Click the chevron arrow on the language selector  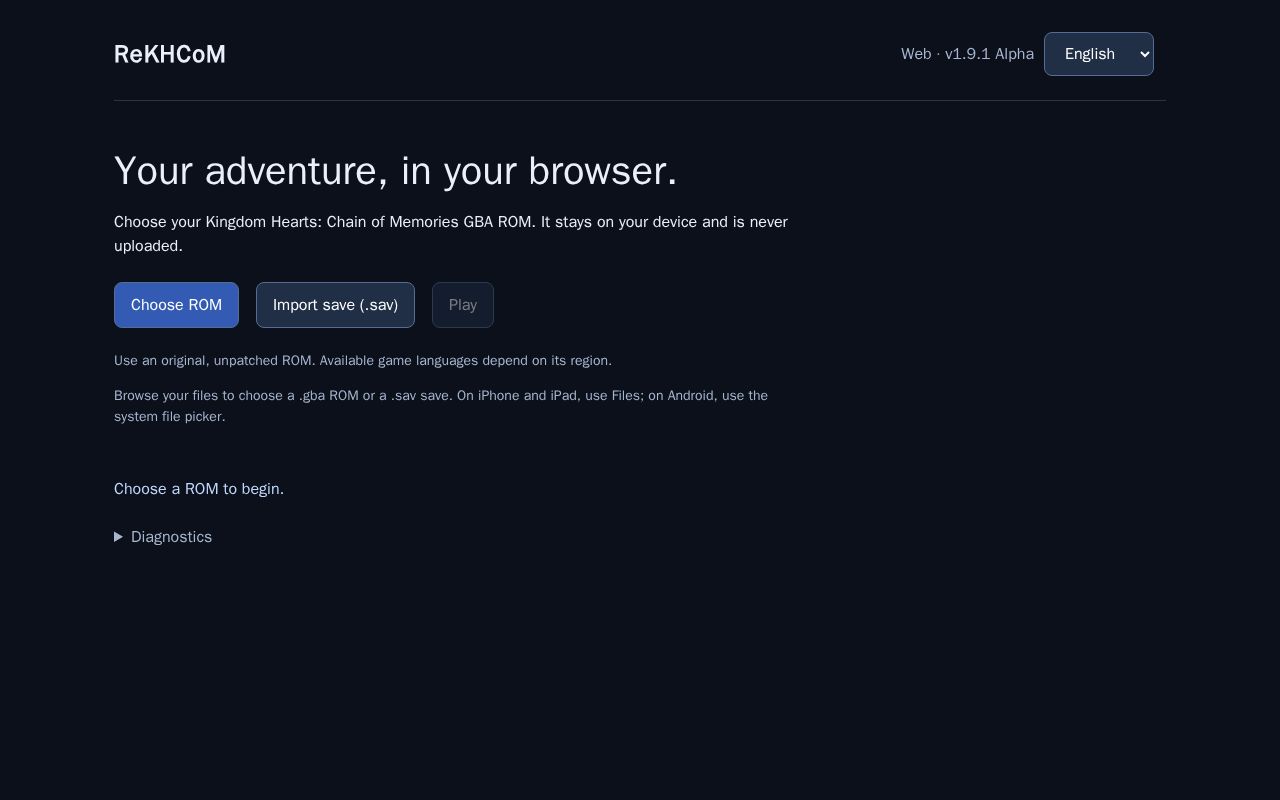pyautogui.click(x=1145, y=54)
